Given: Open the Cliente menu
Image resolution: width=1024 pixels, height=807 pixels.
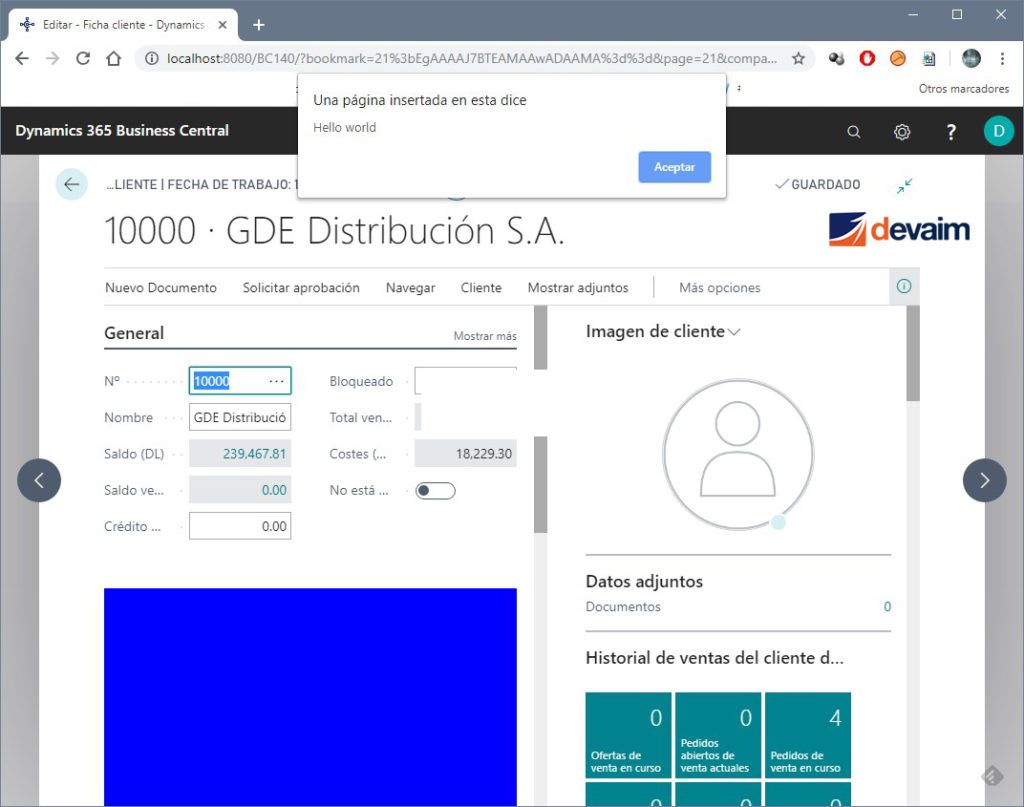Looking at the screenshot, I should coord(481,288).
